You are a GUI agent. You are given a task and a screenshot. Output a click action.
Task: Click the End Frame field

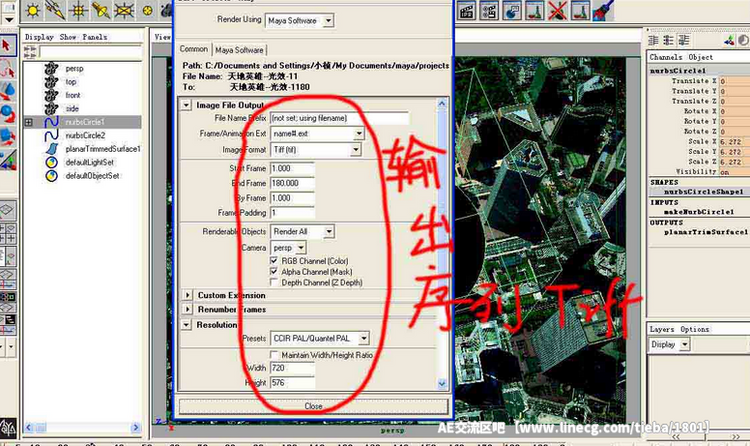pyautogui.click(x=292, y=183)
